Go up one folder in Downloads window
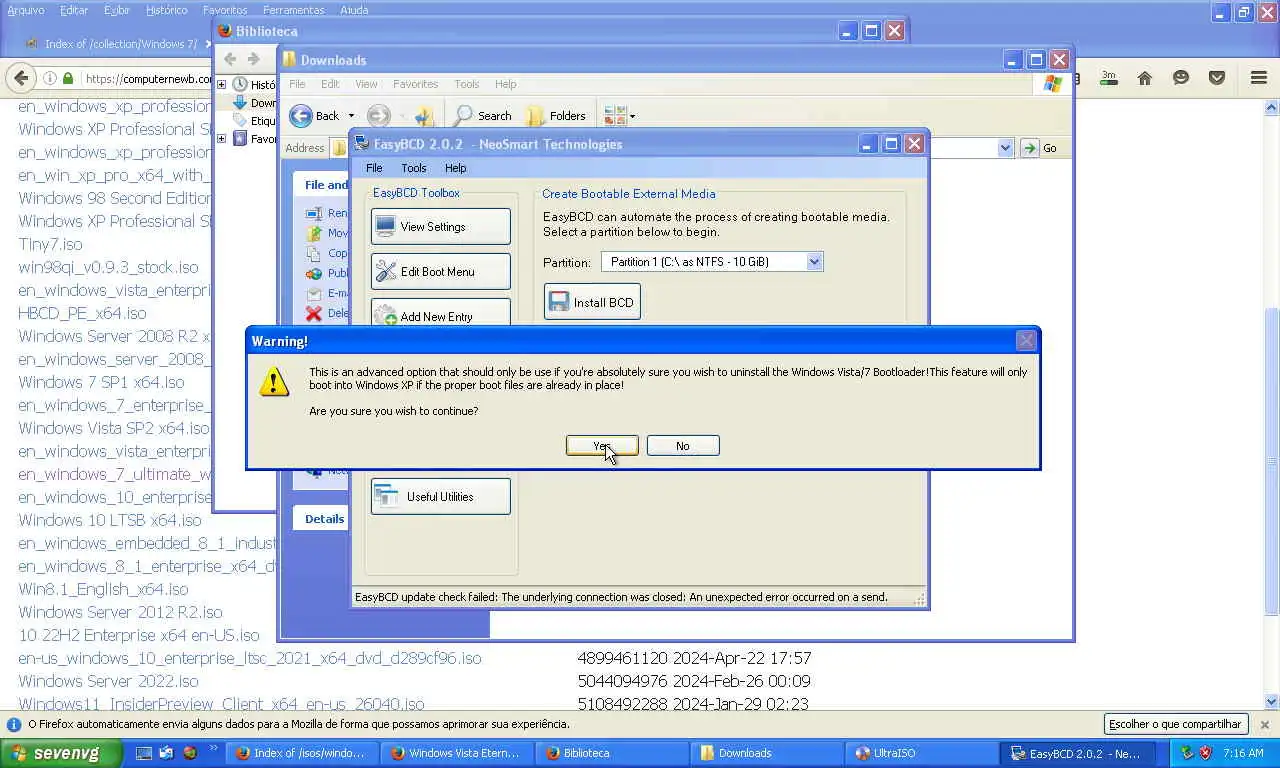1280x768 pixels. 425,116
